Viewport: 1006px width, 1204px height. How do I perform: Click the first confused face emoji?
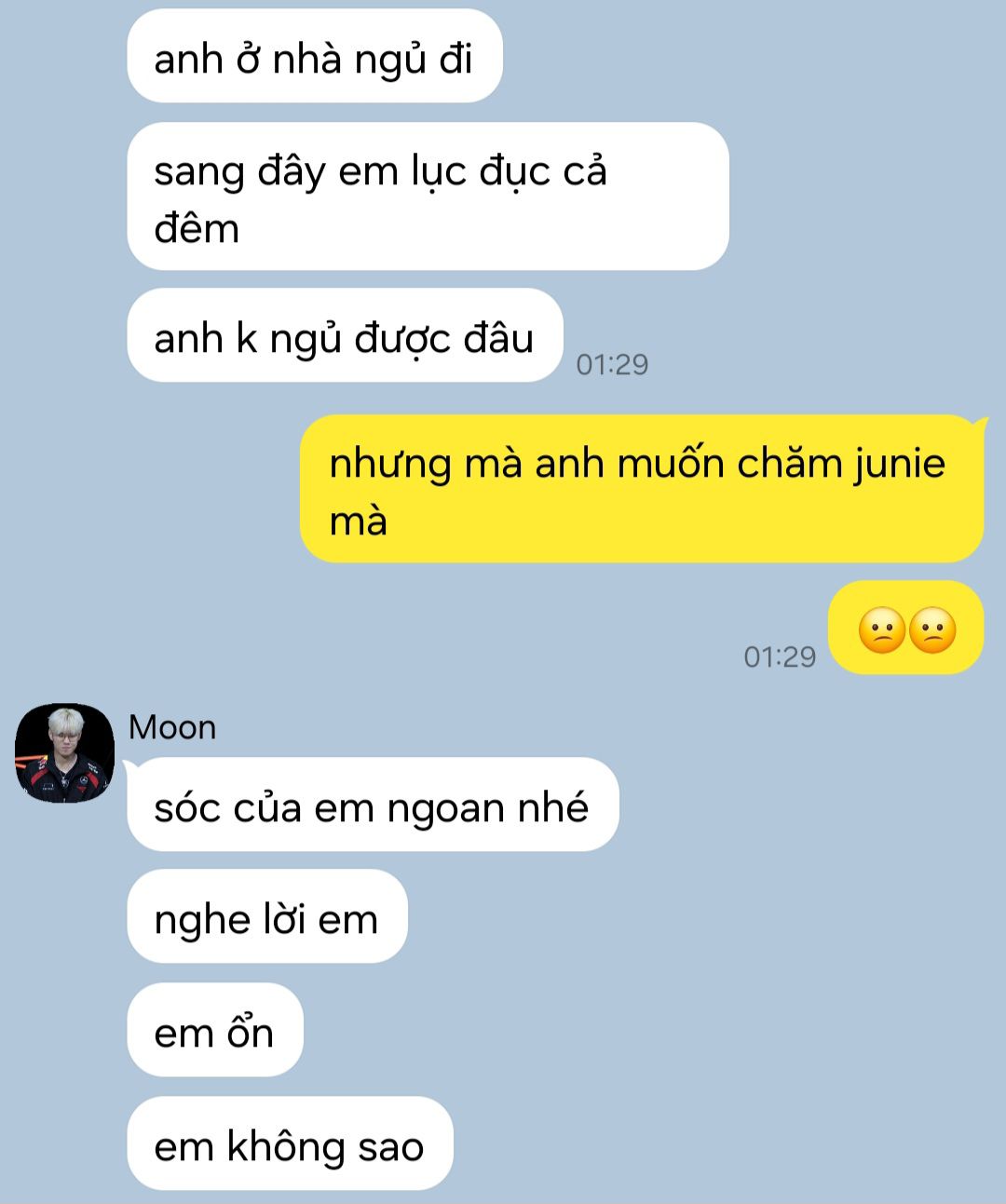pyautogui.click(x=881, y=629)
